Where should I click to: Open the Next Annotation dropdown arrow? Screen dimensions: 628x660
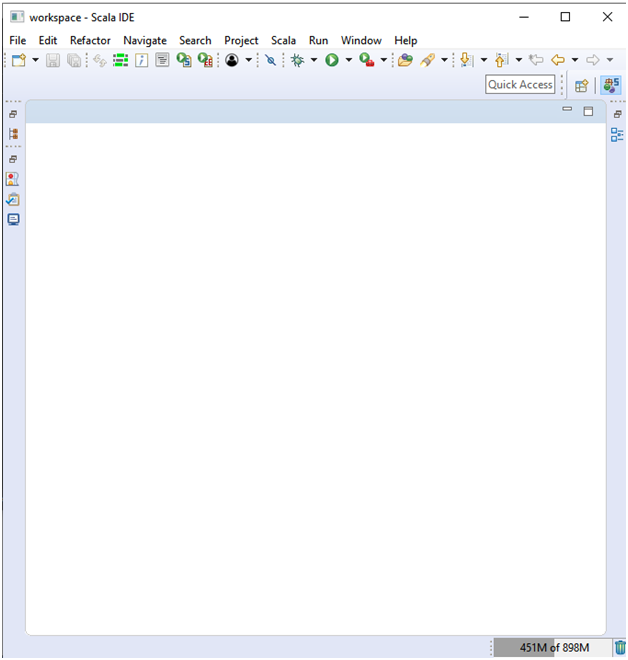484,60
